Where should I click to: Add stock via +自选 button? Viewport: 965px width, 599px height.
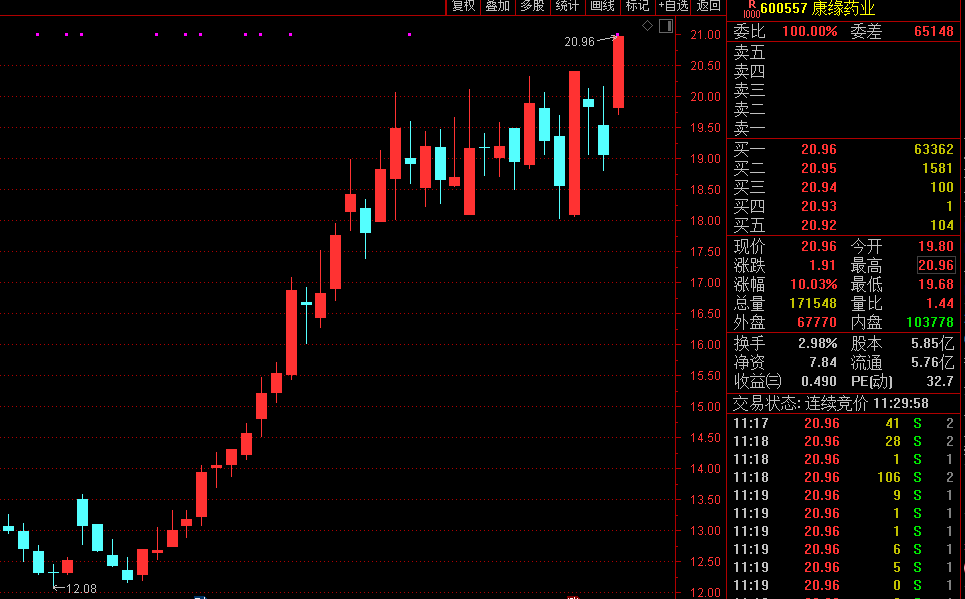673,6
